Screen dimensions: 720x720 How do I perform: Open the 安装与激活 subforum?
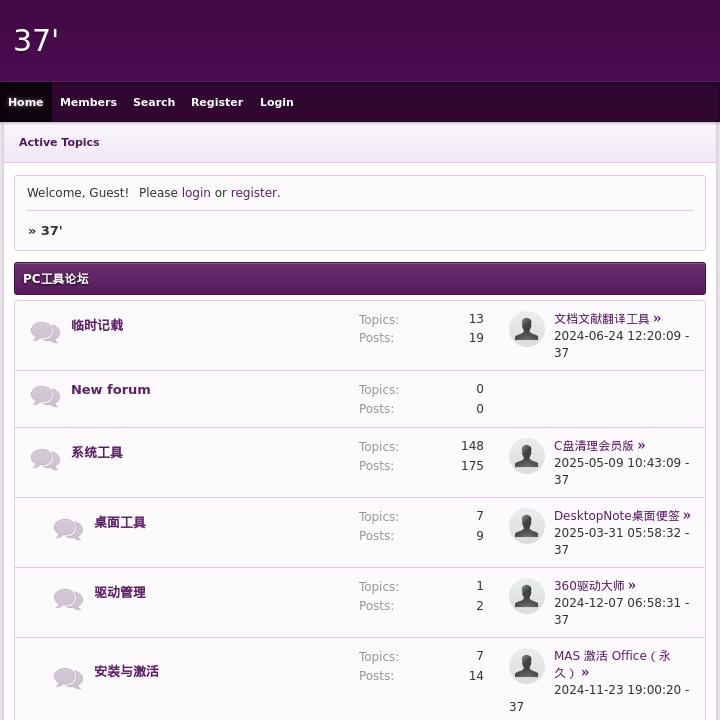click(126, 672)
